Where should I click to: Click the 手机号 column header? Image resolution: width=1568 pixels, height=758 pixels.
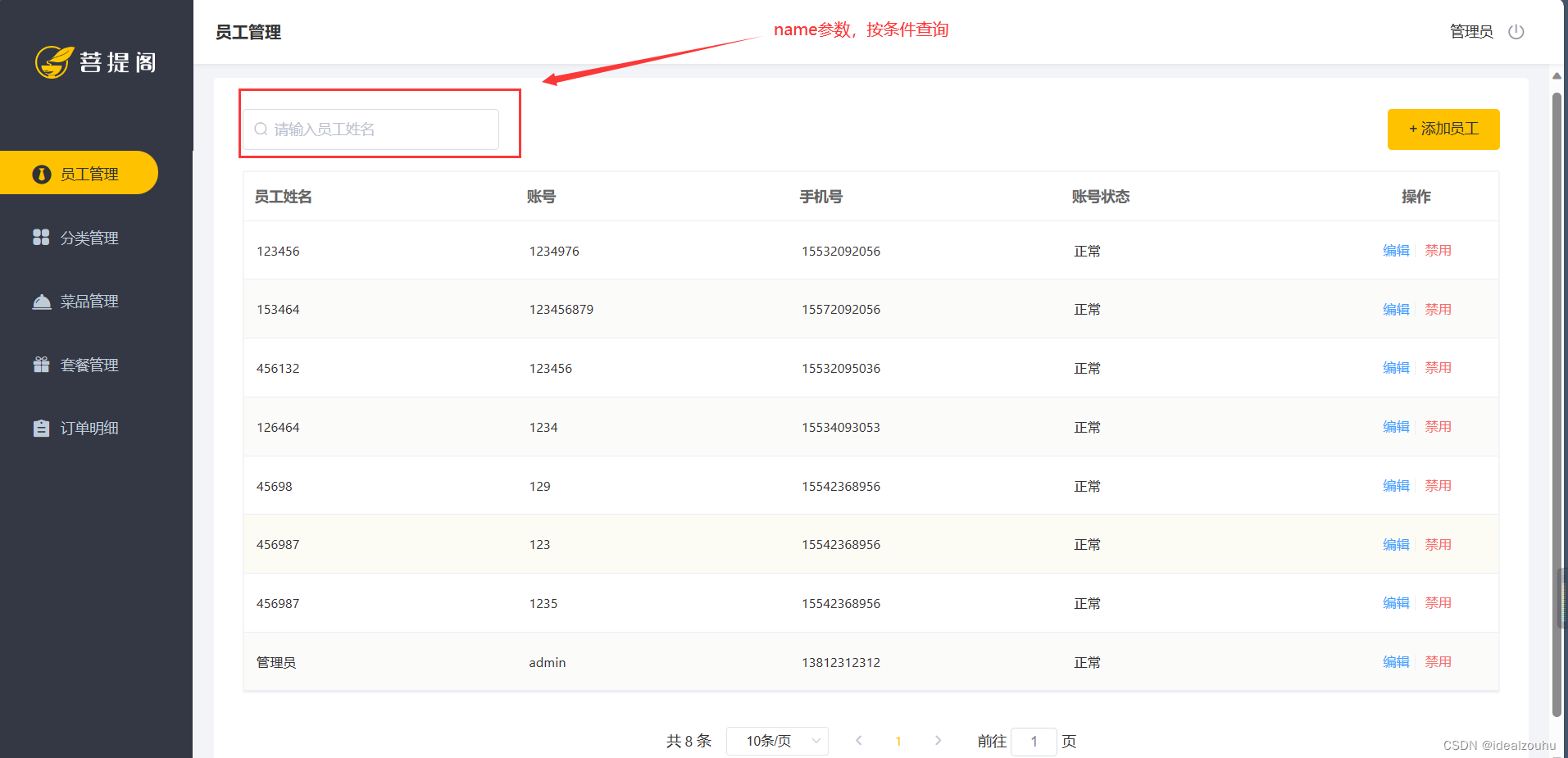[821, 197]
